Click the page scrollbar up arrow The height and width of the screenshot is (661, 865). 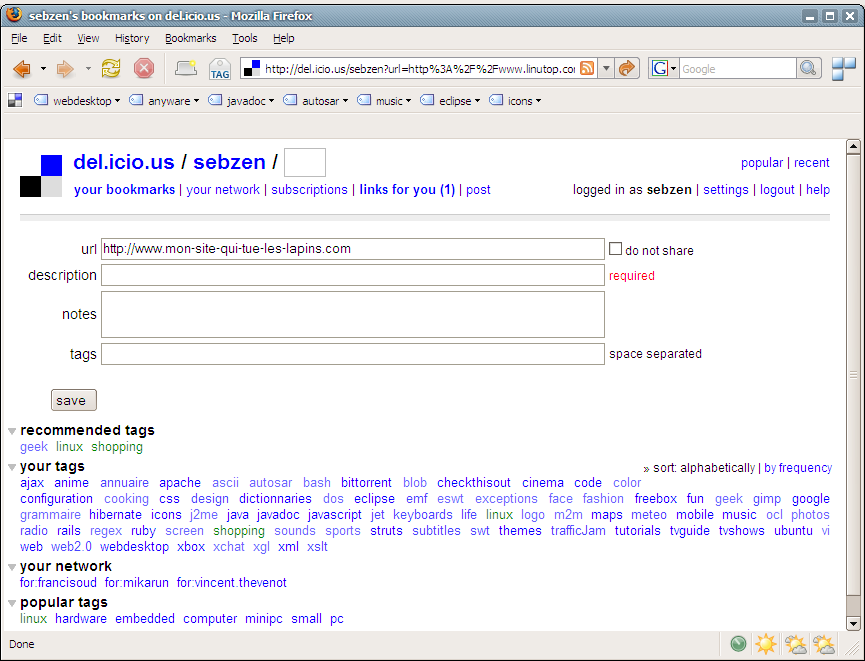(x=853, y=147)
